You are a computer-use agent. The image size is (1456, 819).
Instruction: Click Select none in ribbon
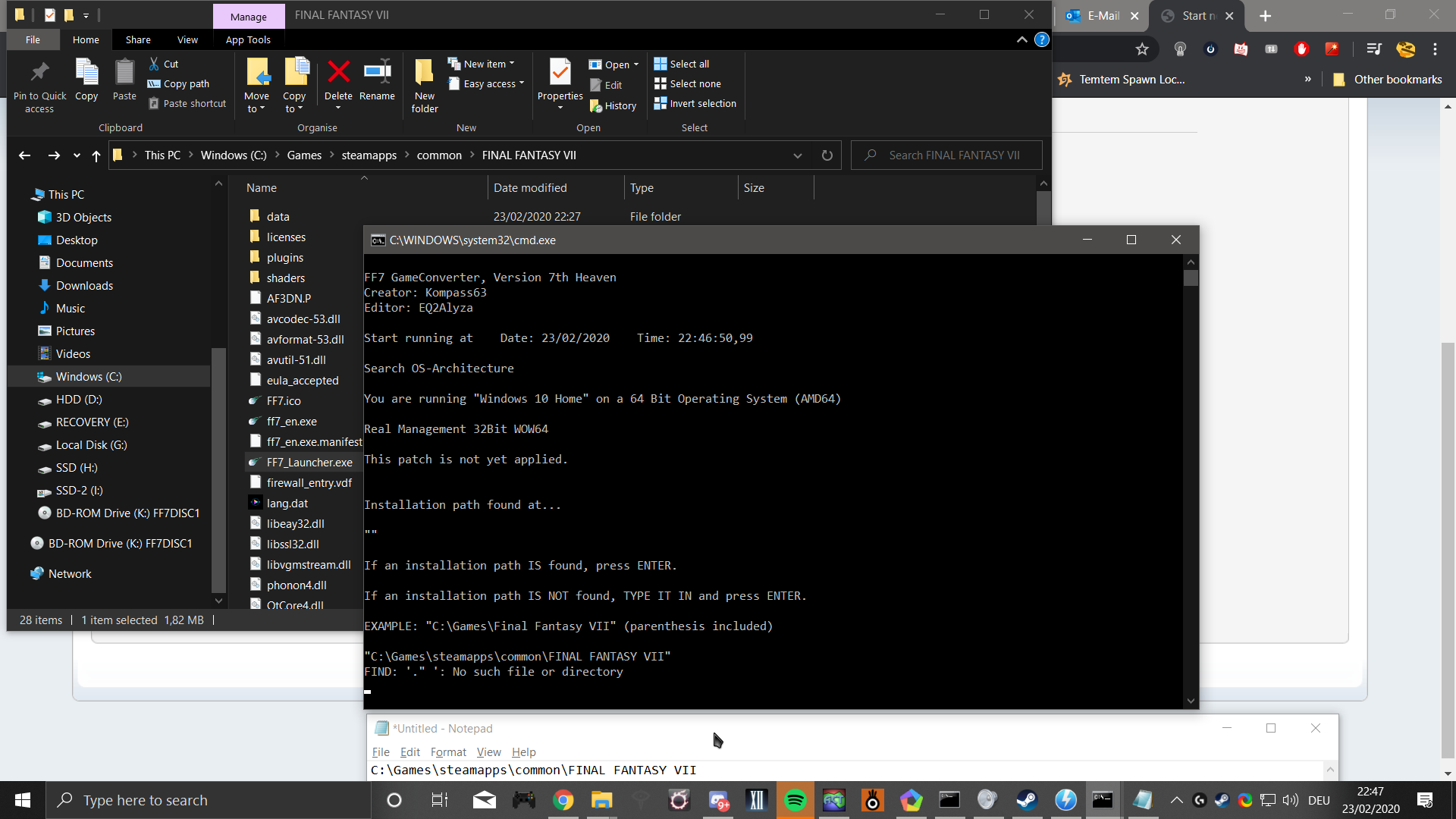pos(688,83)
